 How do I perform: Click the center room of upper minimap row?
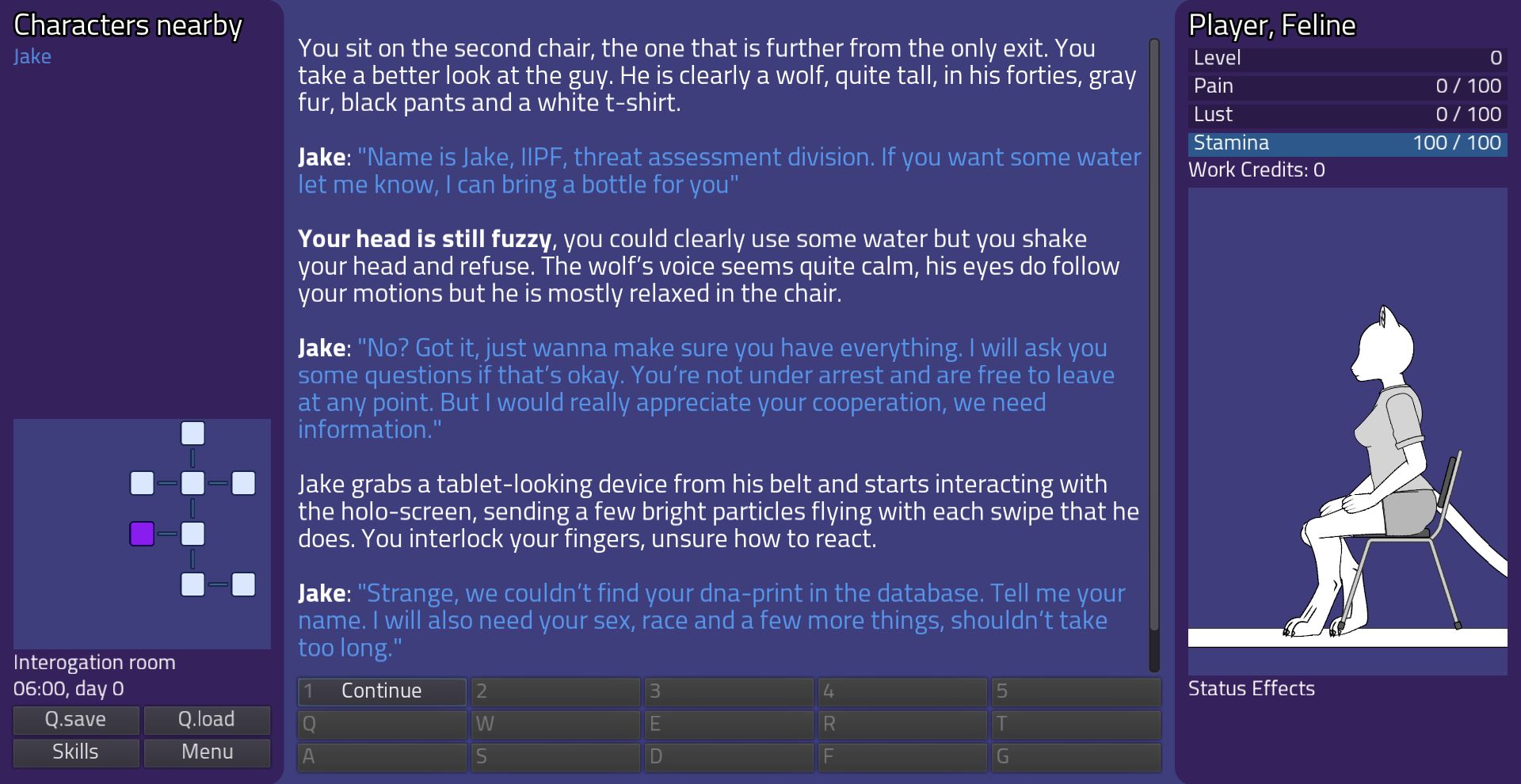point(193,483)
